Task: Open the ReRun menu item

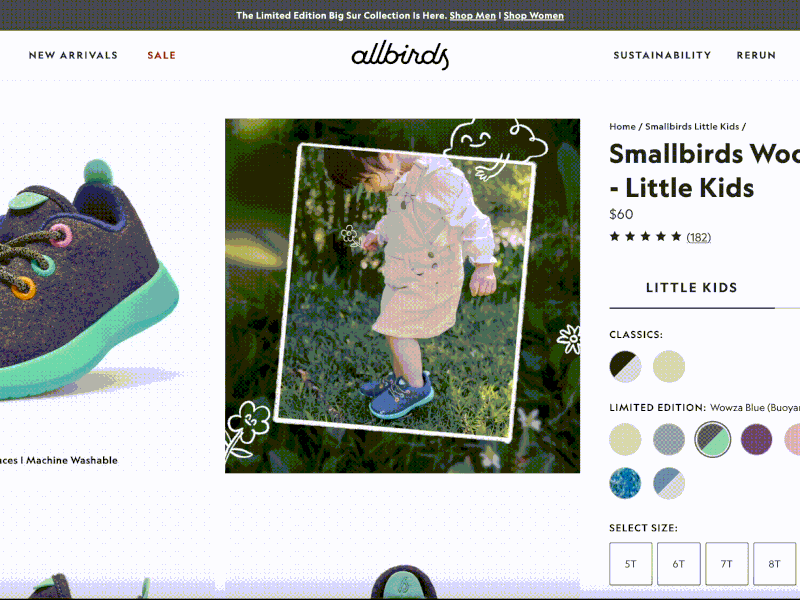Action: 756,55
